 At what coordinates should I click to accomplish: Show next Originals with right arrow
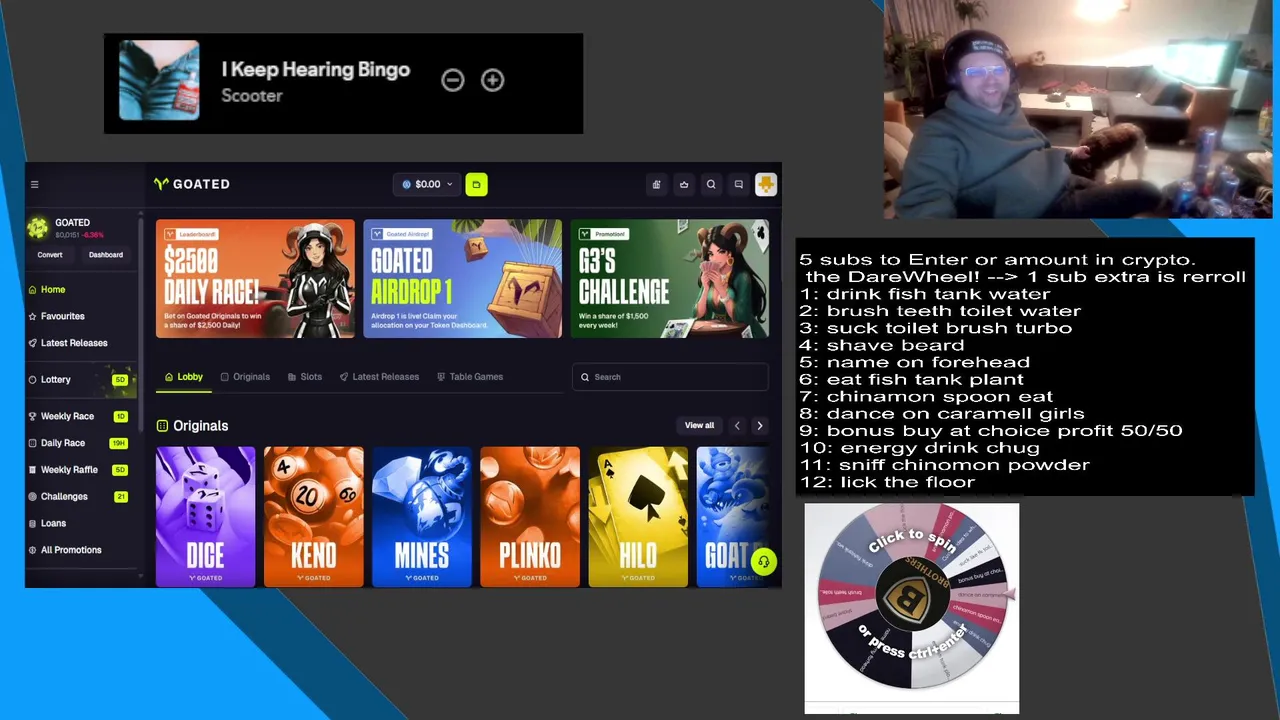pos(759,426)
